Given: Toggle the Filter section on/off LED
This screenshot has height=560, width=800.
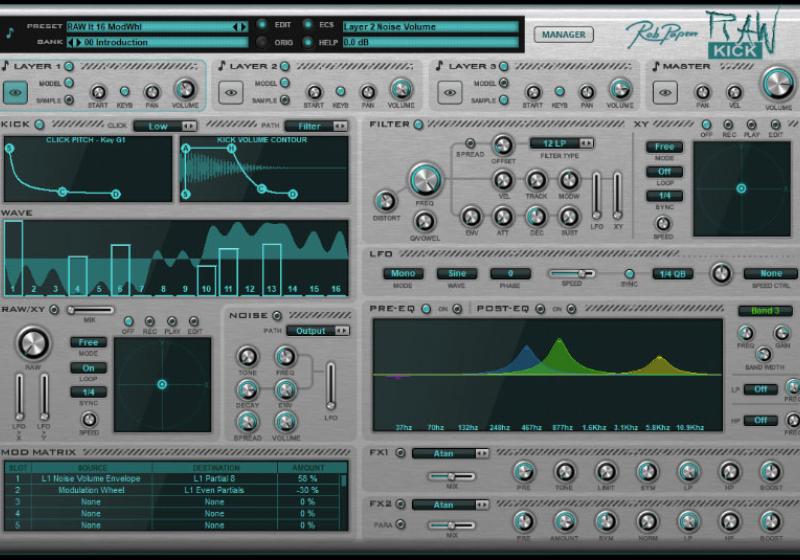Looking at the screenshot, I should [418, 124].
